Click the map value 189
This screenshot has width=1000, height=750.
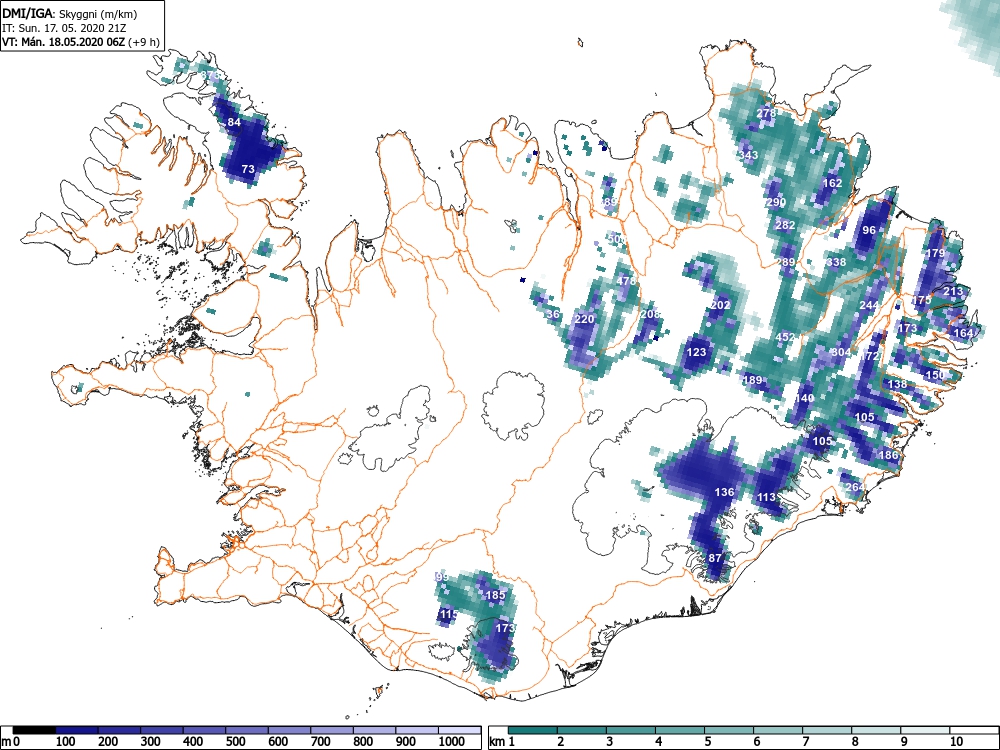[x=753, y=380]
